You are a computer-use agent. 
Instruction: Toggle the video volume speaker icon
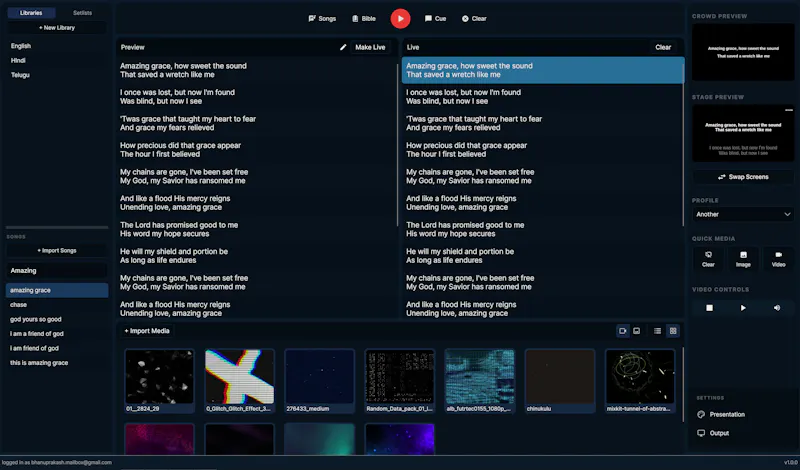(x=777, y=308)
